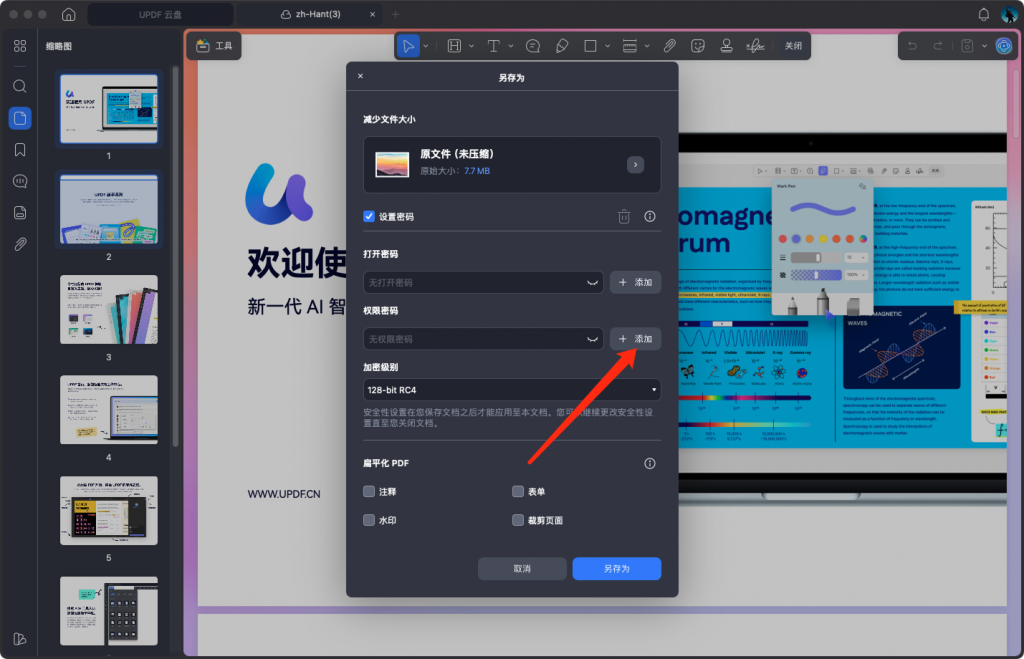This screenshot has height=659, width=1024.
Task: Click 关闭 in the annotation toolbar
Action: [x=793, y=46]
